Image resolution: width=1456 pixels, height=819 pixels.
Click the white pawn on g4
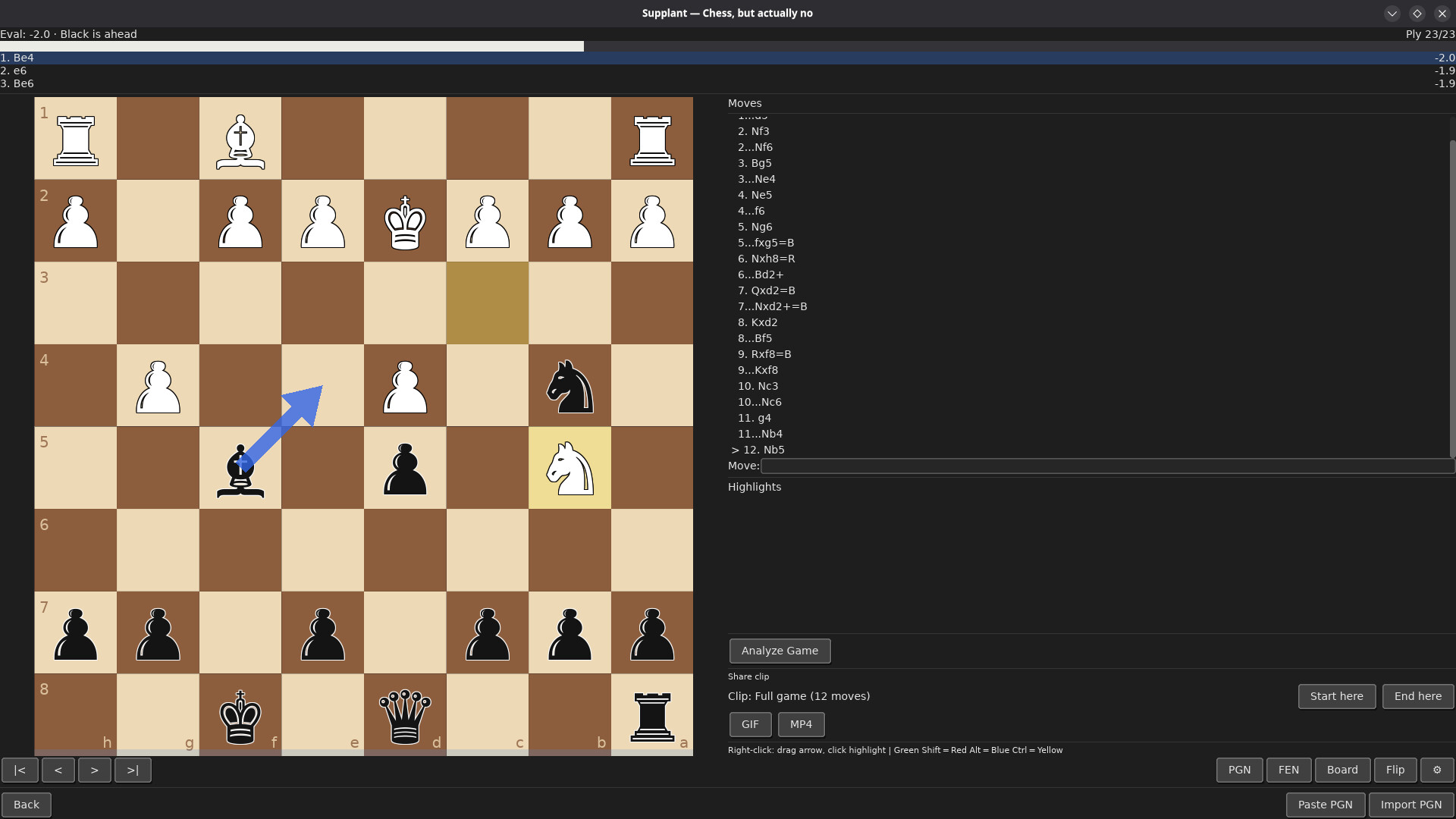pos(158,386)
